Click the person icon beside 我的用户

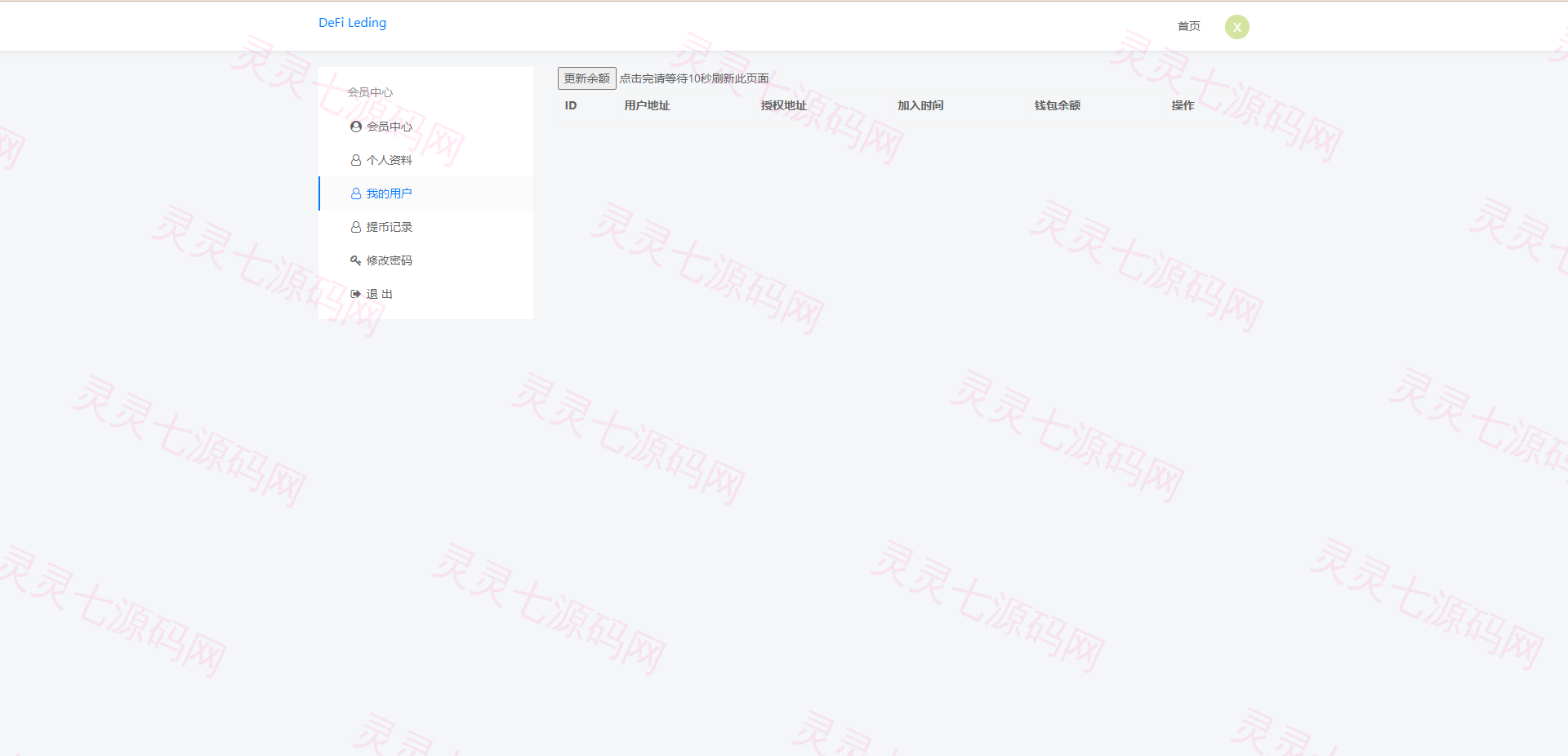click(x=356, y=193)
